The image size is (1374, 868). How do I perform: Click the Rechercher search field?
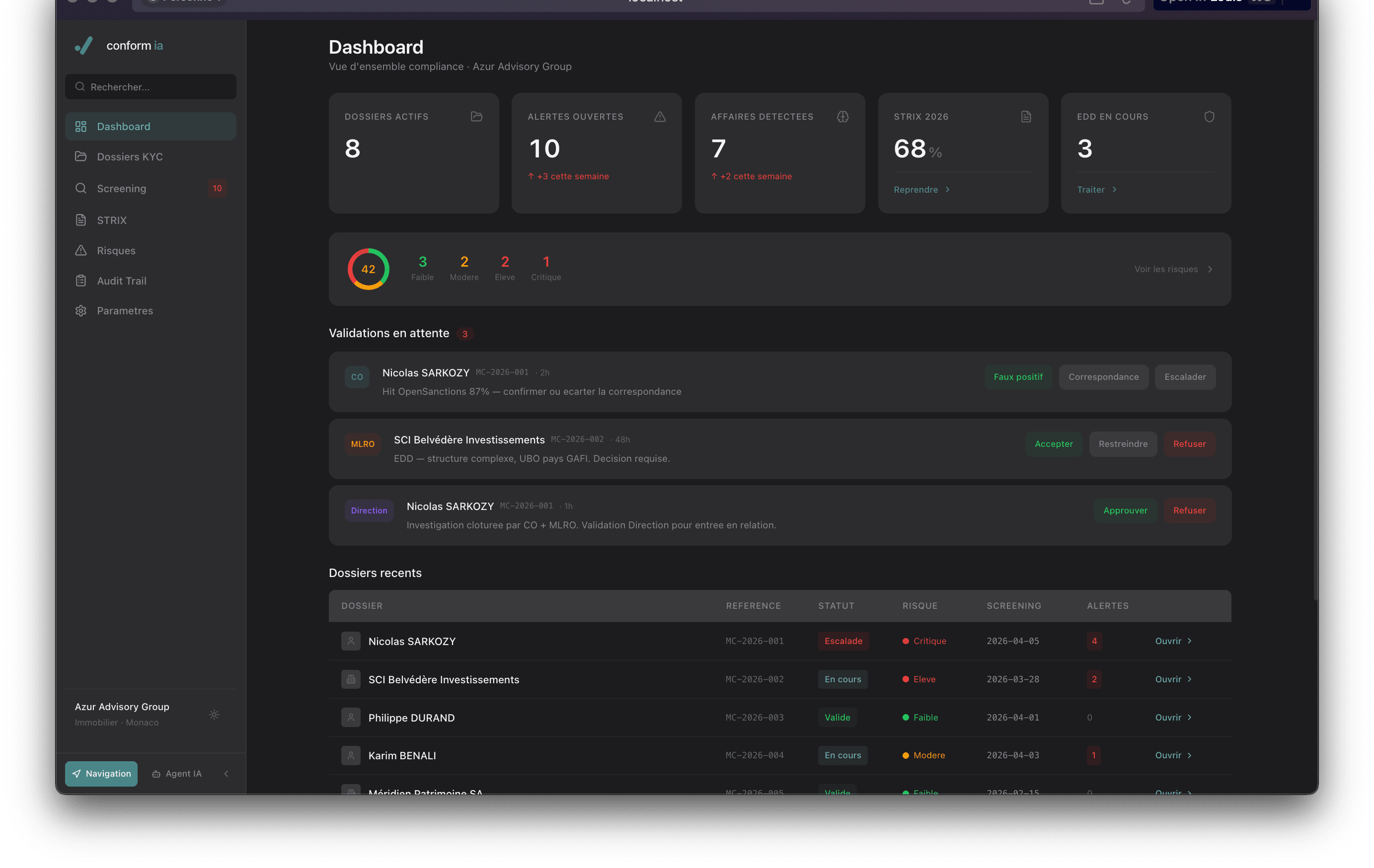click(x=150, y=87)
